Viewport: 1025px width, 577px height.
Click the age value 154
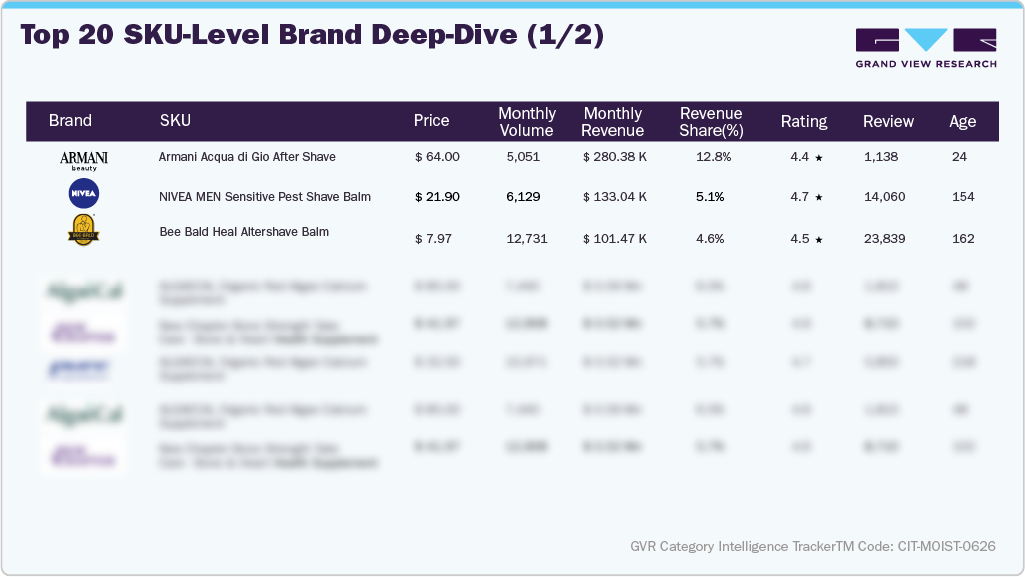point(963,197)
